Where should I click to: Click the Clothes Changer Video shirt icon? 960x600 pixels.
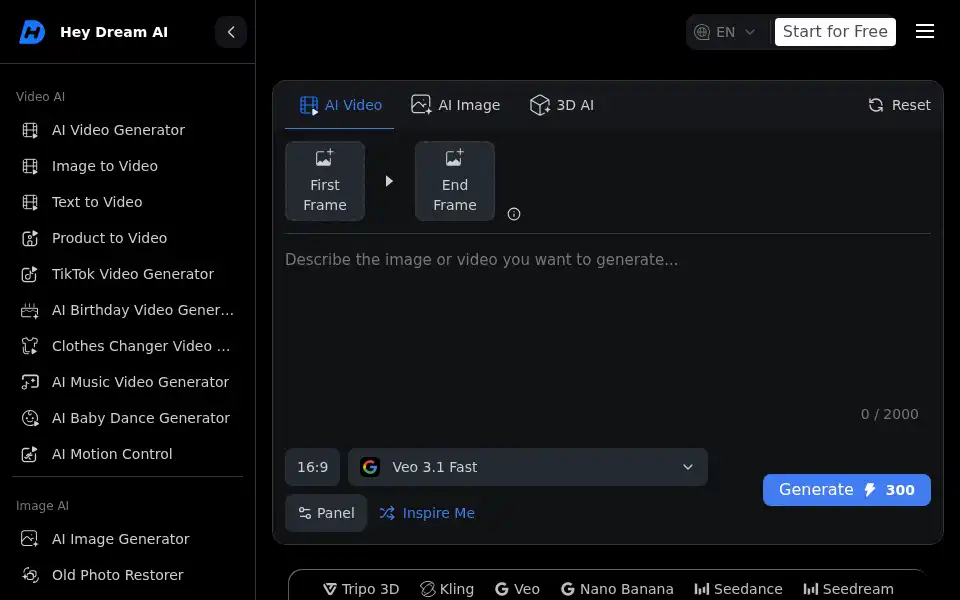coord(30,346)
